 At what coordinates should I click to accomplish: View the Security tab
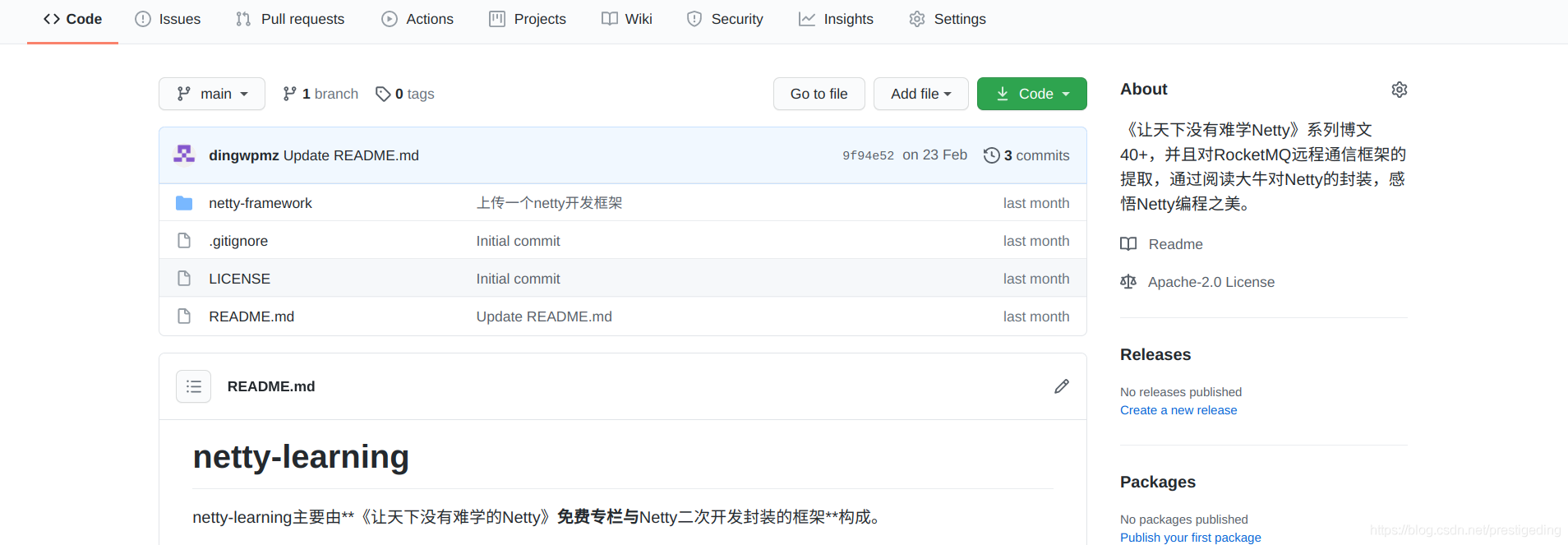point(725,19)
